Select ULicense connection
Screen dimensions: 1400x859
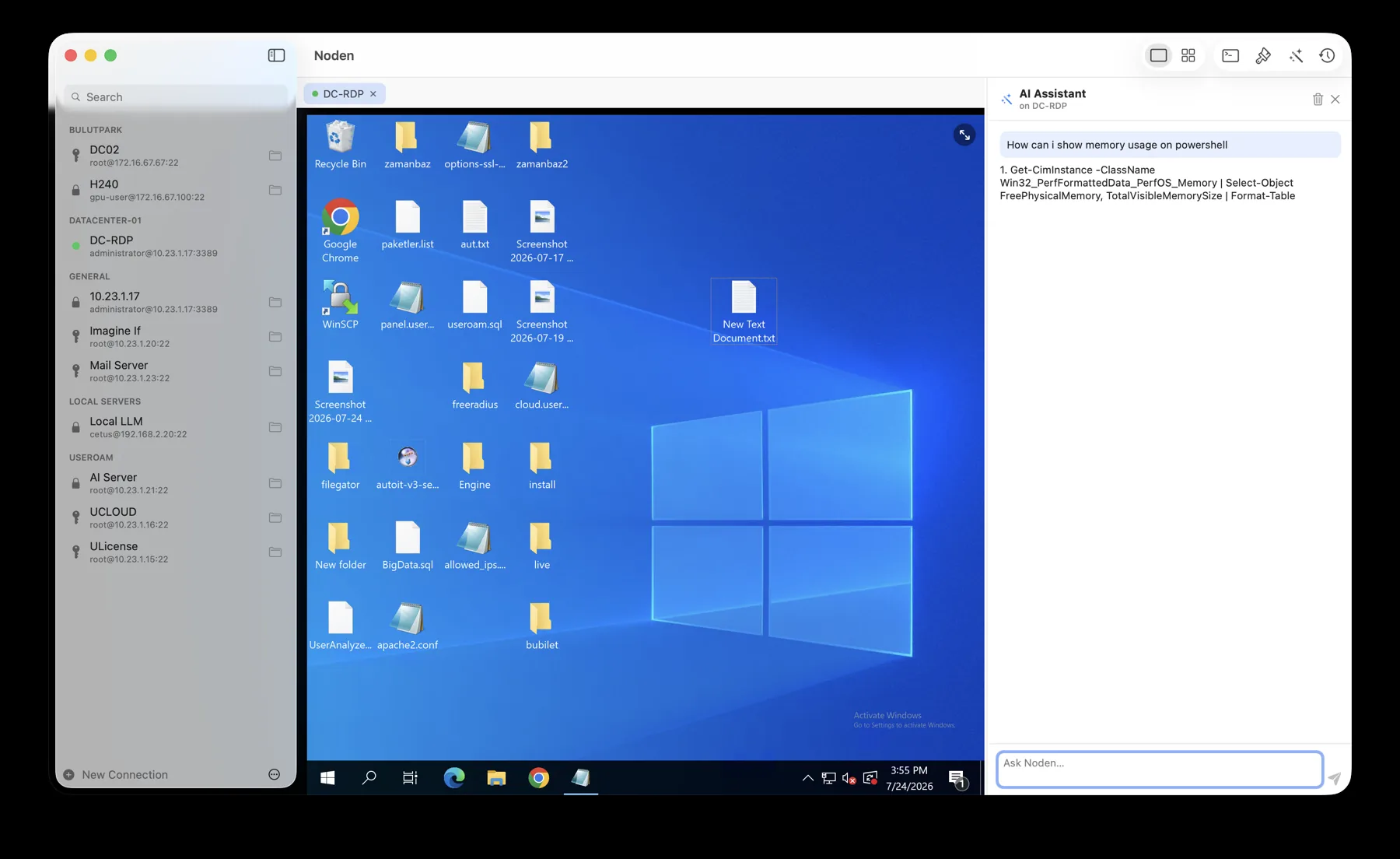[176, 552]
